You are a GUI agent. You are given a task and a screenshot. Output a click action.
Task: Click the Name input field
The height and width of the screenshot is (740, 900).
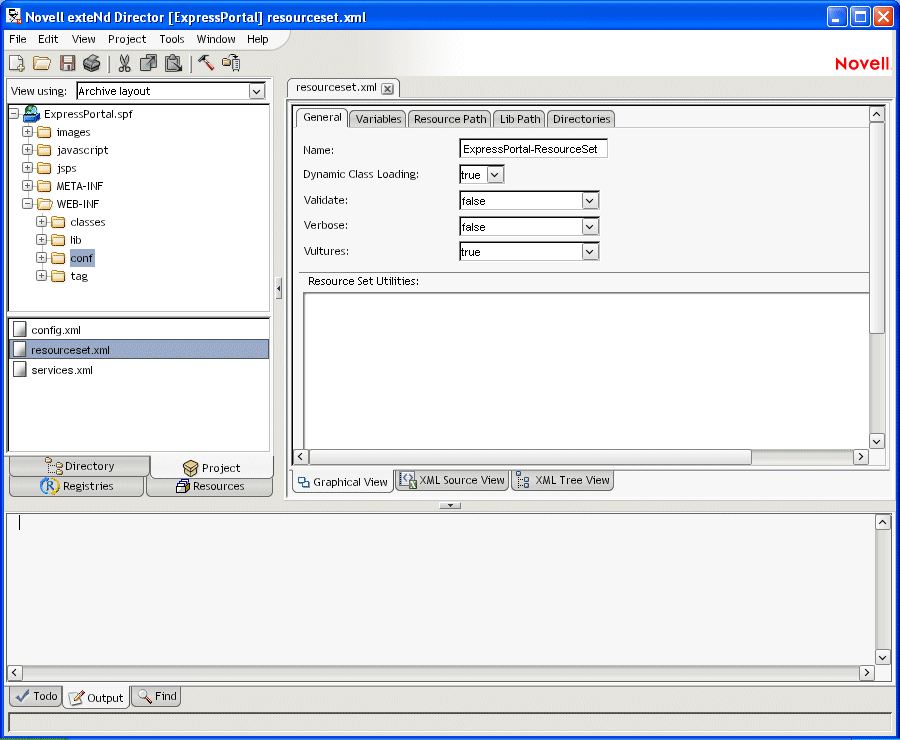pos(533,149)
